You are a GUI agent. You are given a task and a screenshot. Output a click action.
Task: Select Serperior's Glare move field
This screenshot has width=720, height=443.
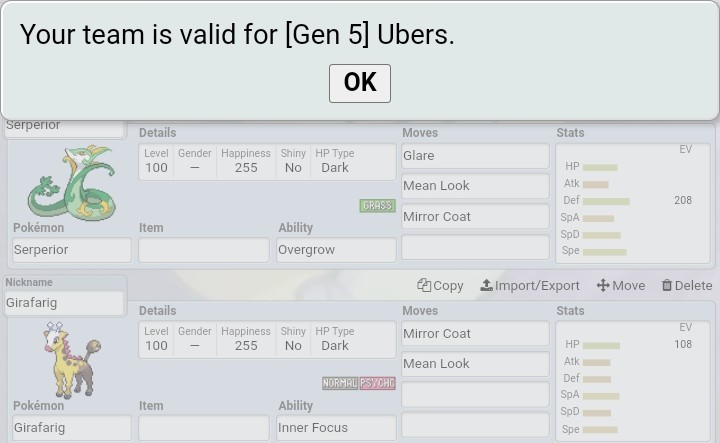pyautogui.click(x=475, y=156)
